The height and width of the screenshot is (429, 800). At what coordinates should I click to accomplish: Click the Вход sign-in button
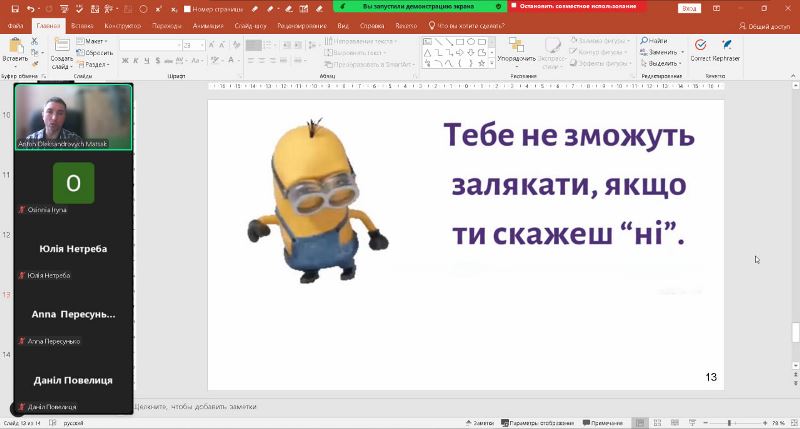pyautogui.click(x=689, y=9)
